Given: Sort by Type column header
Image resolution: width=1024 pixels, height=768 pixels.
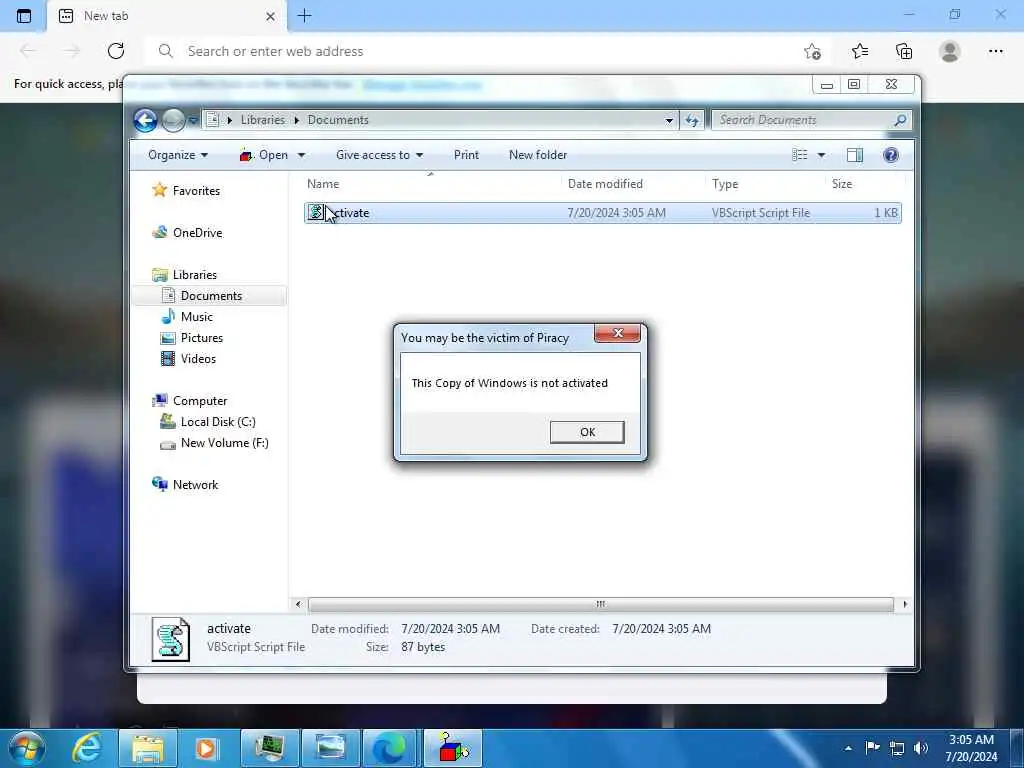Looking at the screenshot, I should coord(725,184).
